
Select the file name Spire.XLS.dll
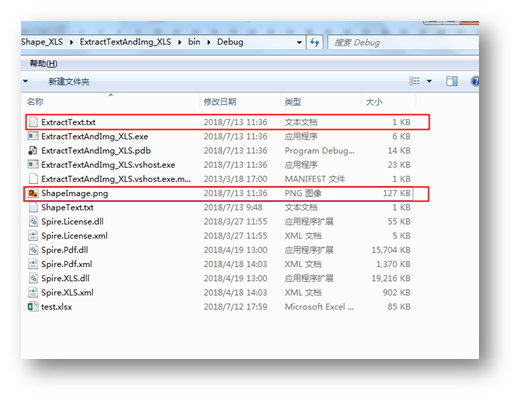(65, 278)
